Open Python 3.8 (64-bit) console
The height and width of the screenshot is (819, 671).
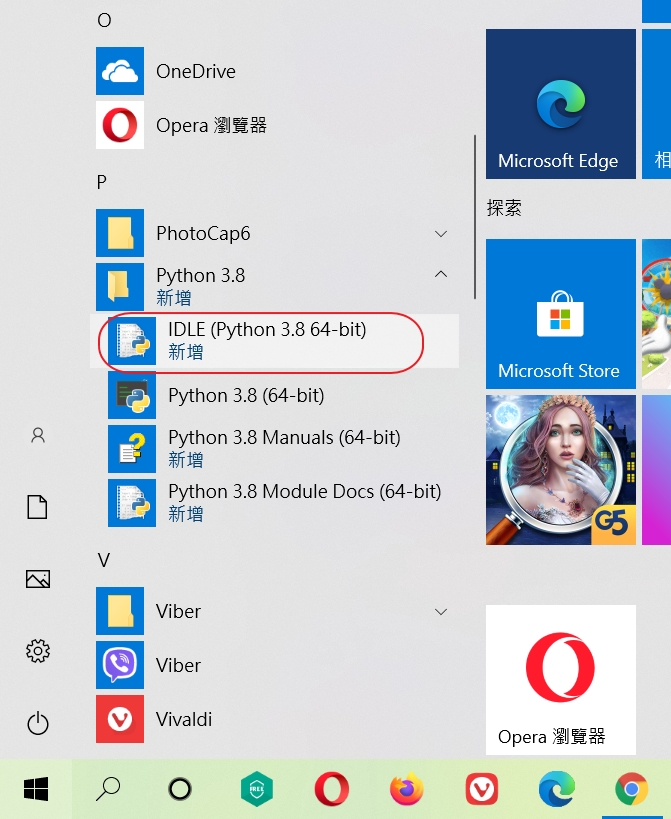point(275,395)
